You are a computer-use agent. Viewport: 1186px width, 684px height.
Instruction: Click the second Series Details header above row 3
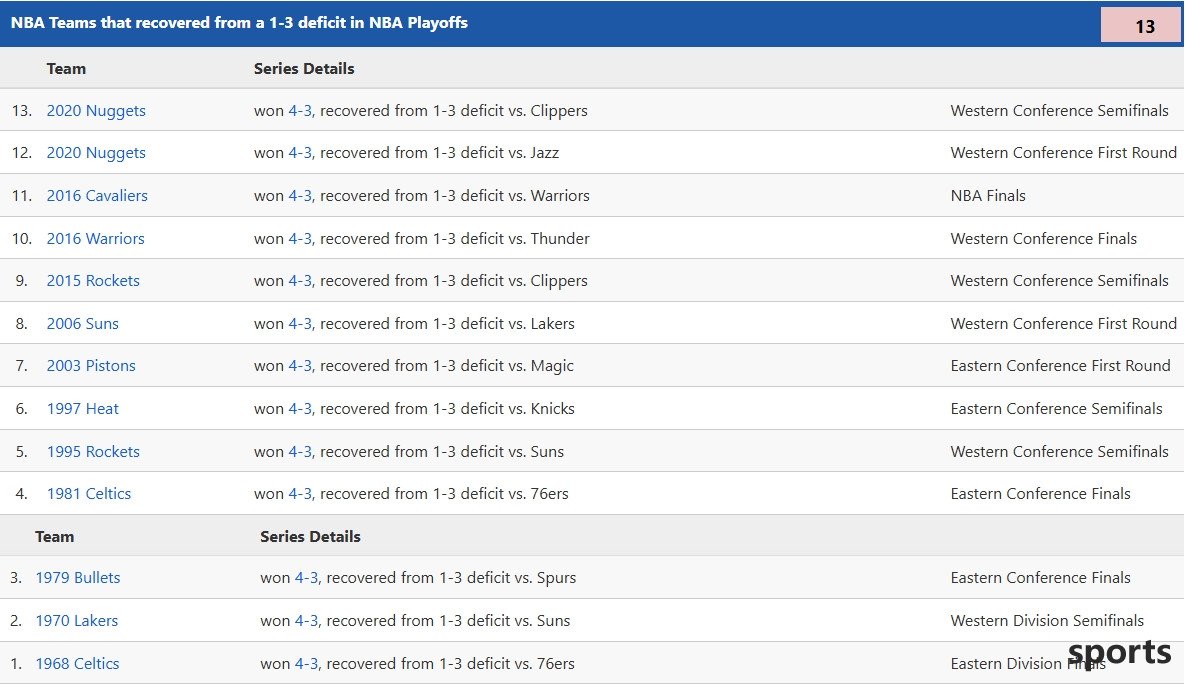[x=310, y=536]
